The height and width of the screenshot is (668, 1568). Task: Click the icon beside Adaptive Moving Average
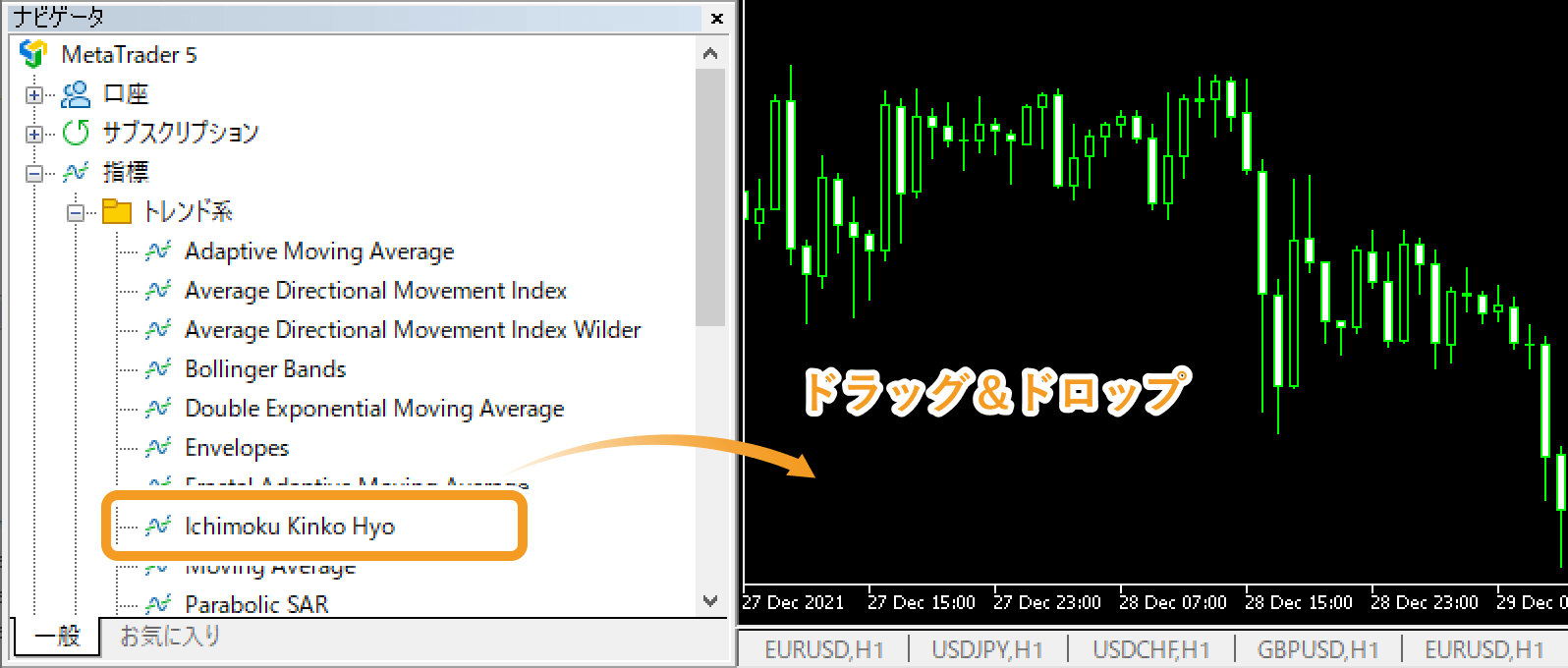click(158, 251)
